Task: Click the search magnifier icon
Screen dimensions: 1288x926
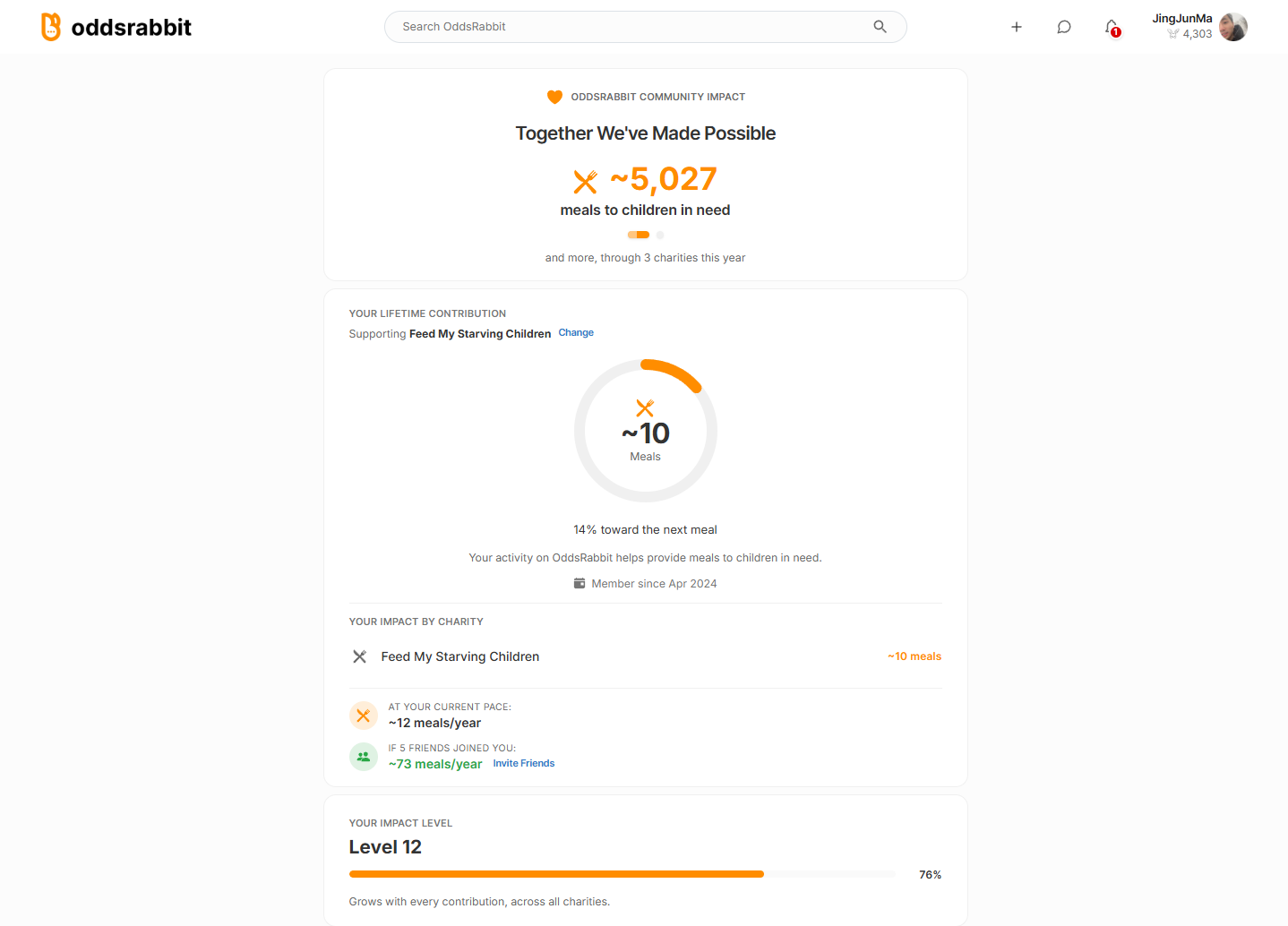Action: (x=880, y=27)
